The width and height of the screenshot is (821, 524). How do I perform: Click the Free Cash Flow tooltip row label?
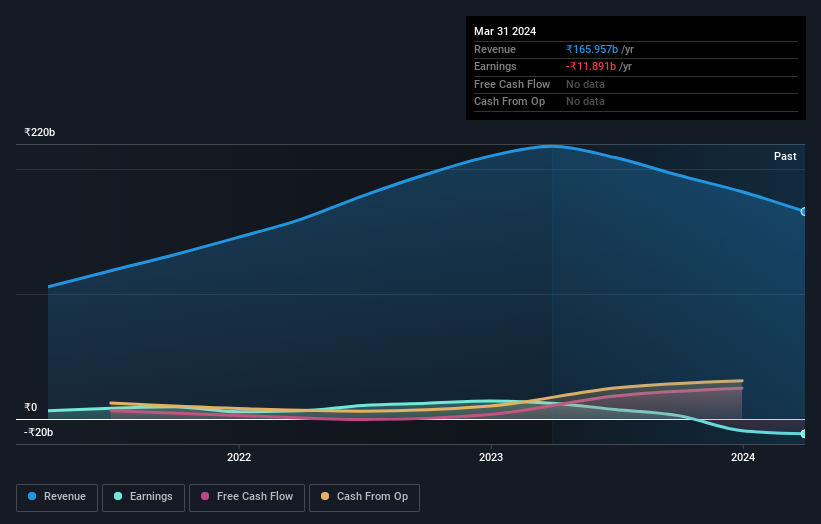pyautogui.click(x=512, y=84)
